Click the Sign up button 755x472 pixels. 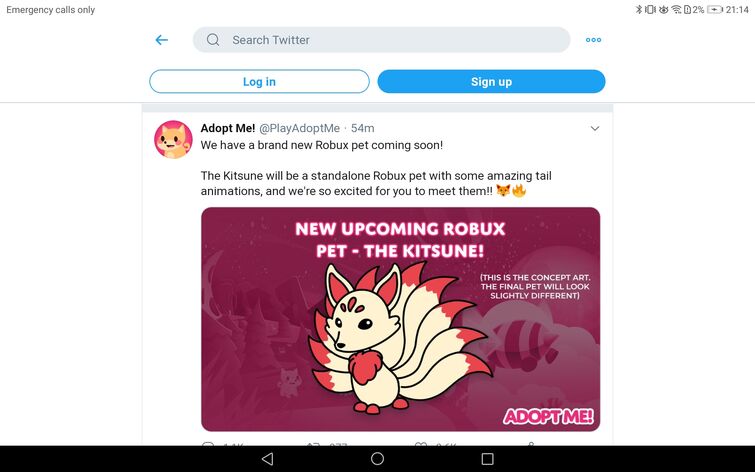click(x=491, y=81)
